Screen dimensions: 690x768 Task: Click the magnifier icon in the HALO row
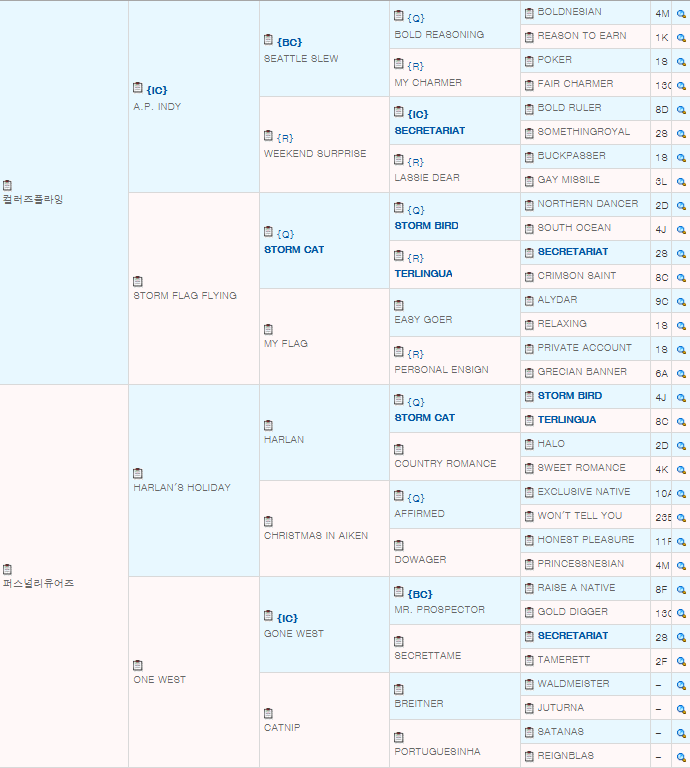[681, 446]
